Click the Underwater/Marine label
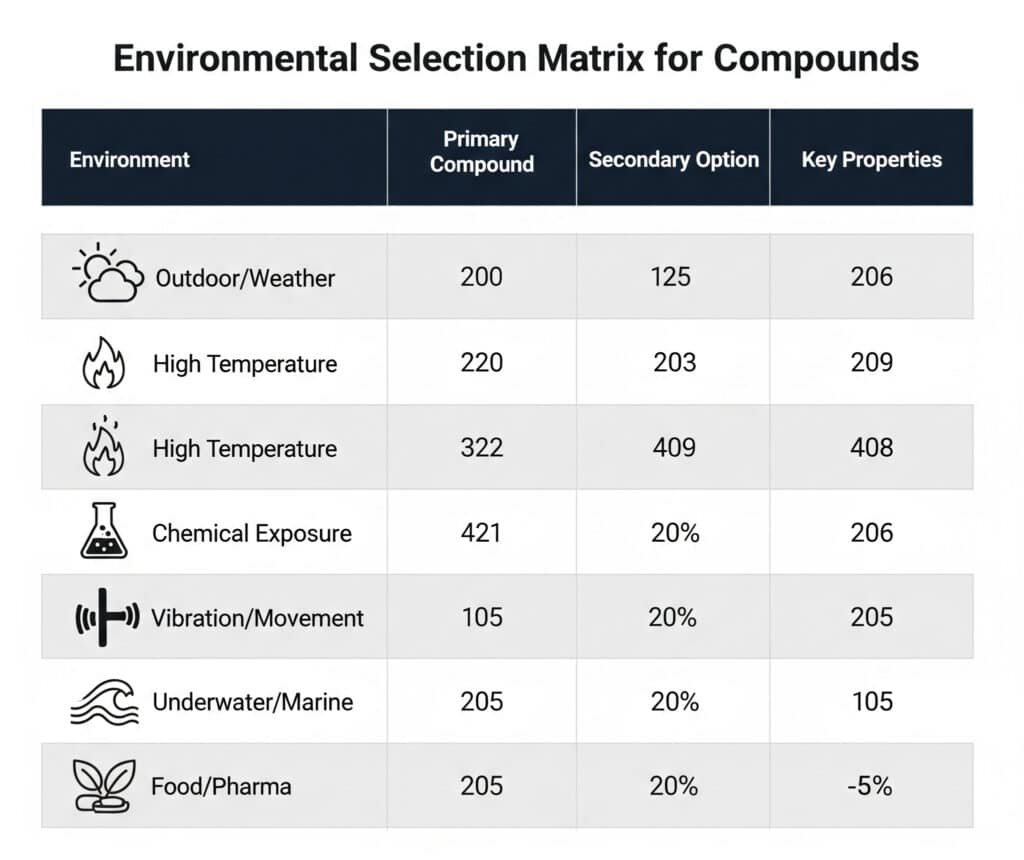This screenshot has width=1024, height=860. coord(252,702)
